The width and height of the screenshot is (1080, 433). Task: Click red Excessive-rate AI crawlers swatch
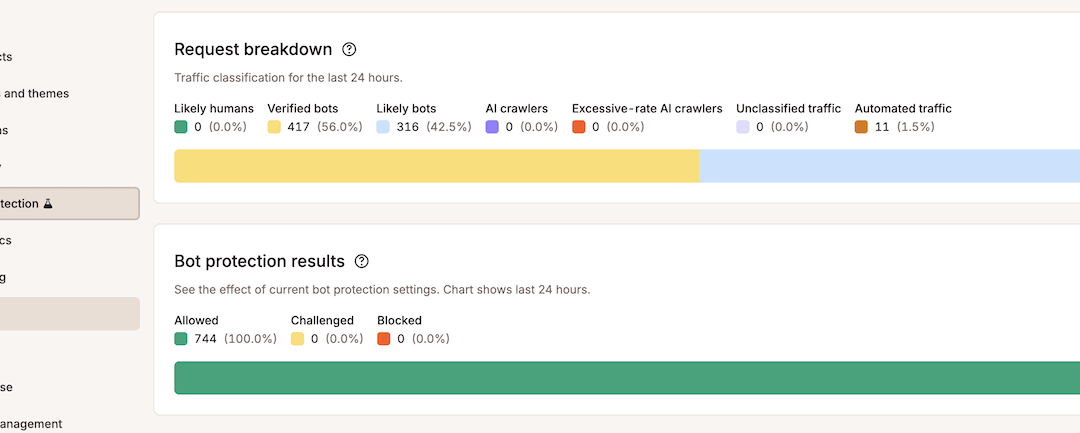[x=579, y=127]
